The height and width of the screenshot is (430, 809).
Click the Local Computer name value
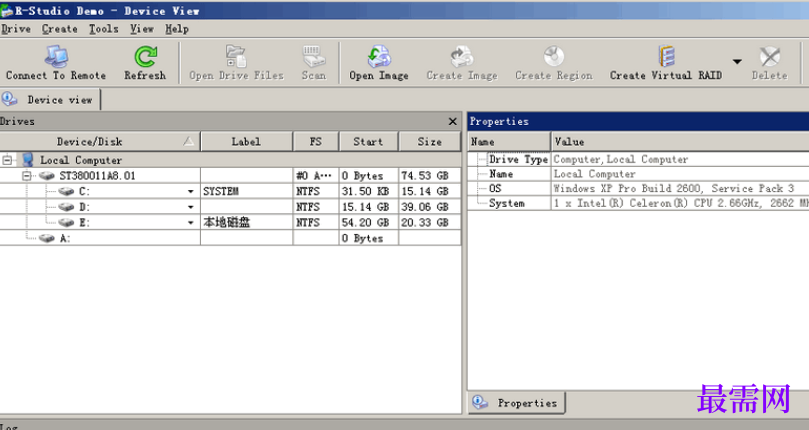(x=594, y=174)
